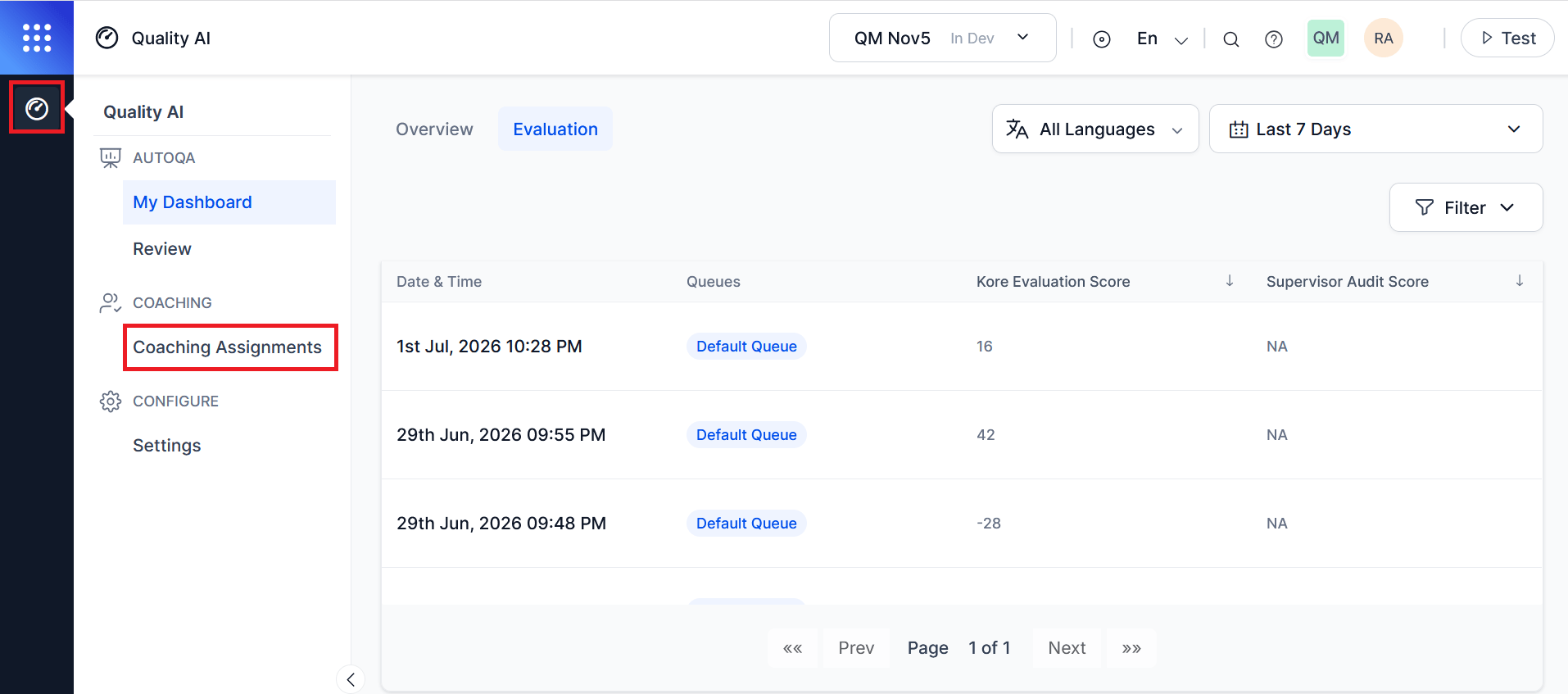This screenshot has height=694, width=1568.
Task: Open Coaching Assignments in sidebar
Action: click(x=228, y=347)
